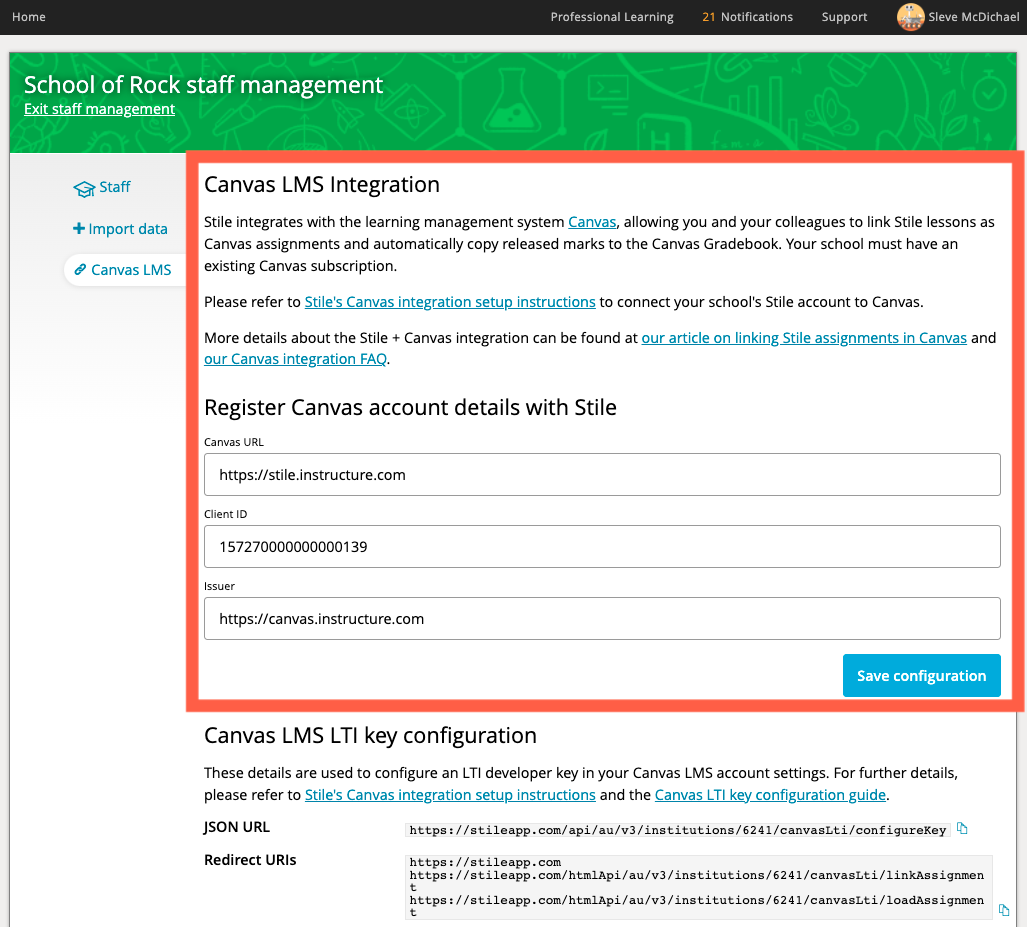Click the chain link icon beside Canvas LMS
The width and height of the screenshot is (1027, 927).
tap(80, 270)
